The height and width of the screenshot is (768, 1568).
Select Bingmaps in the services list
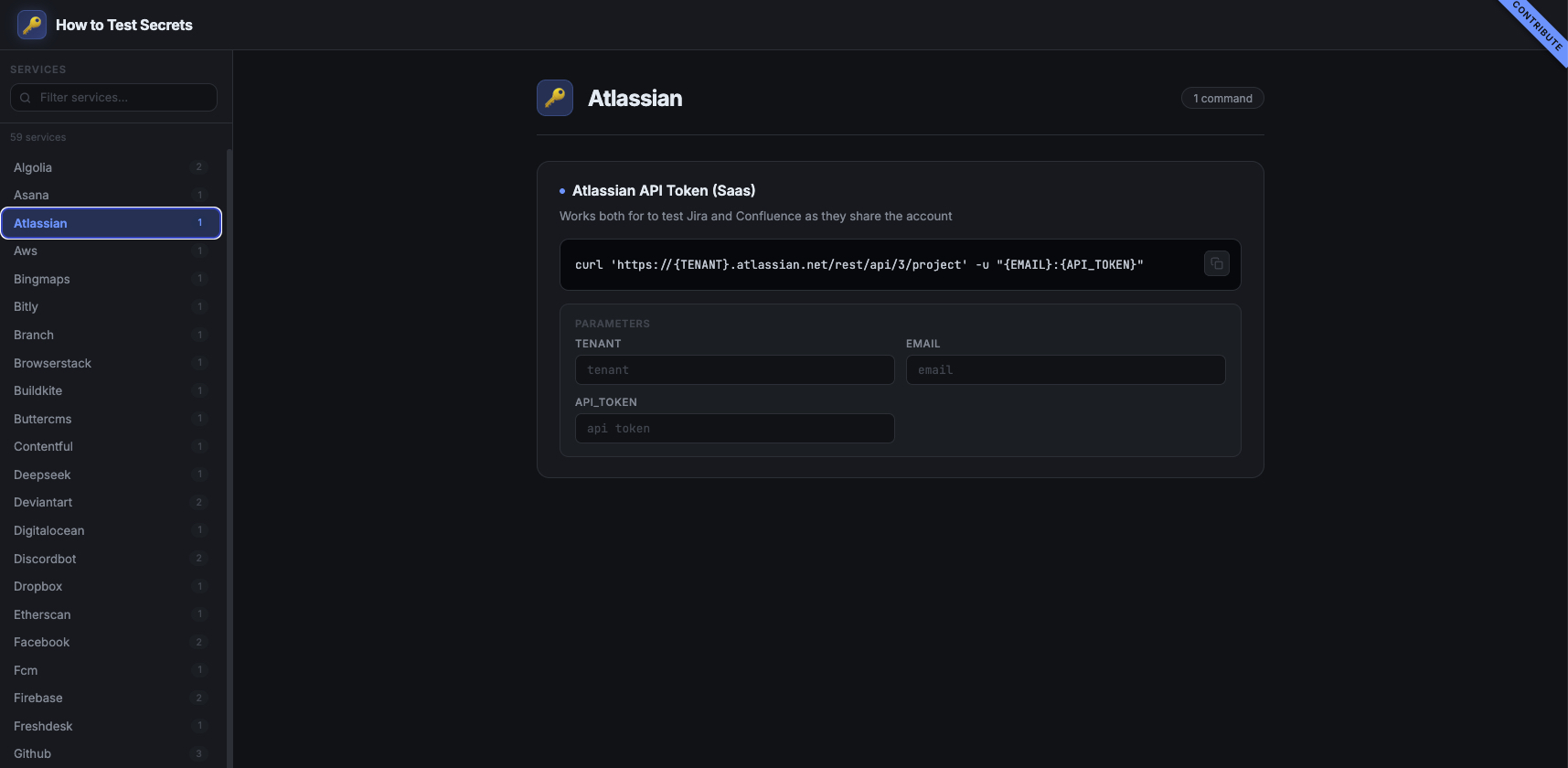(x=111, y=279)
